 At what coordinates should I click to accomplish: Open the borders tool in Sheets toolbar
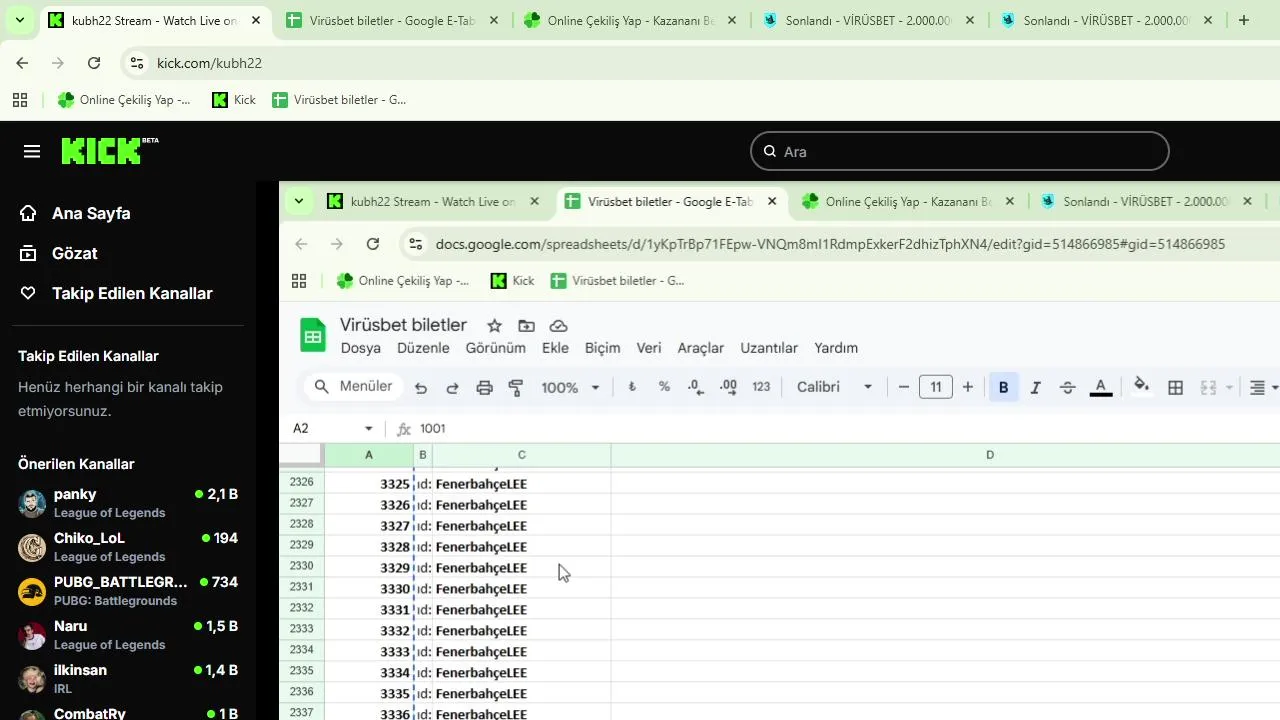(x=1176, y=387)
